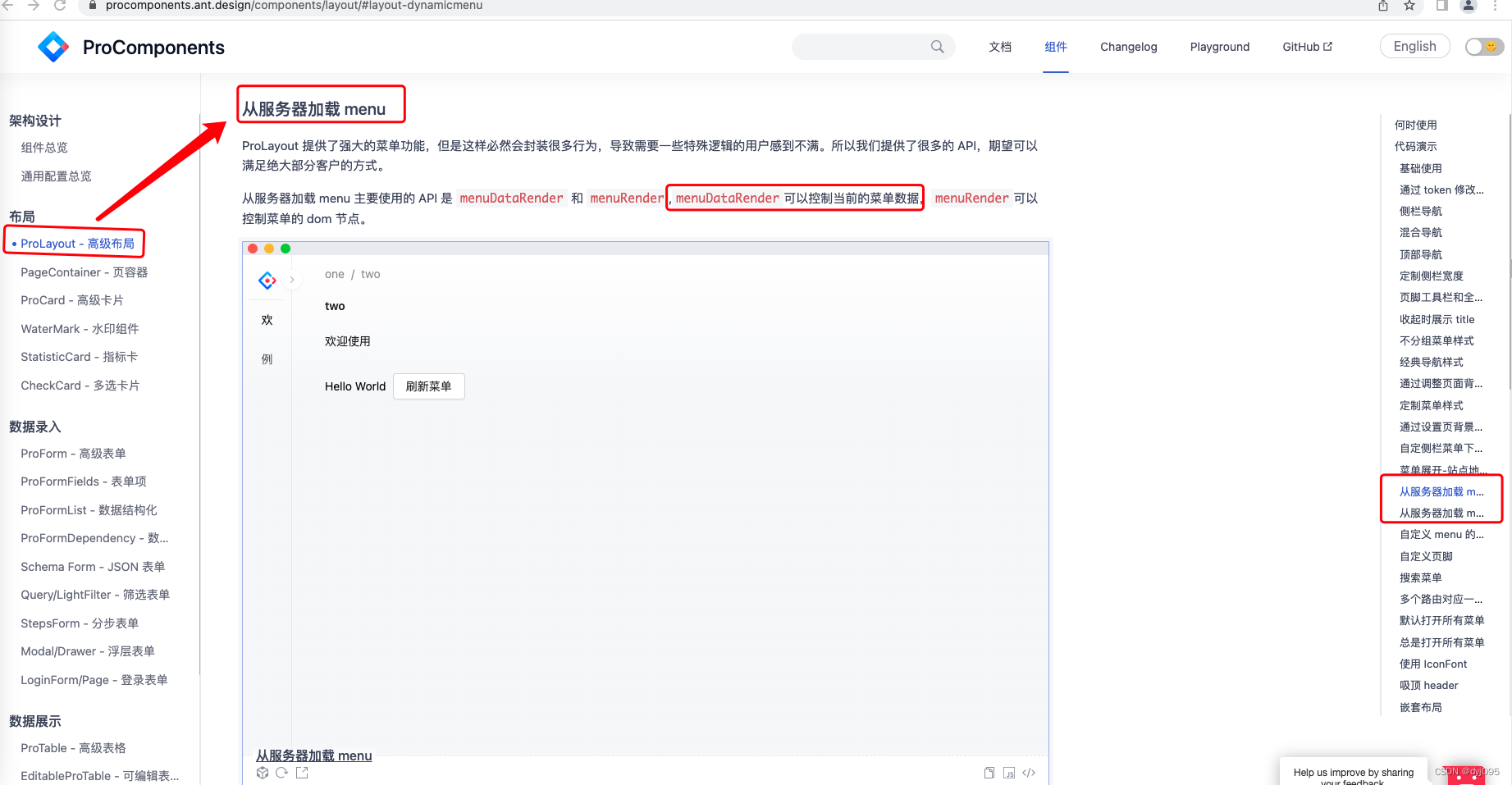Click browser reload button
Screen dimensions: 1512x785
point(60,6)
